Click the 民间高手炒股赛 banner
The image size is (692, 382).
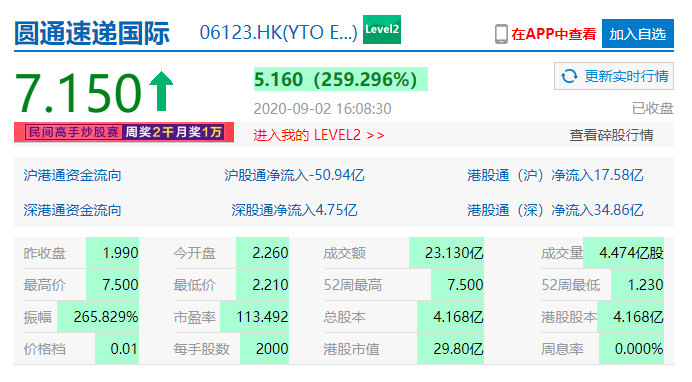(124, 132)
